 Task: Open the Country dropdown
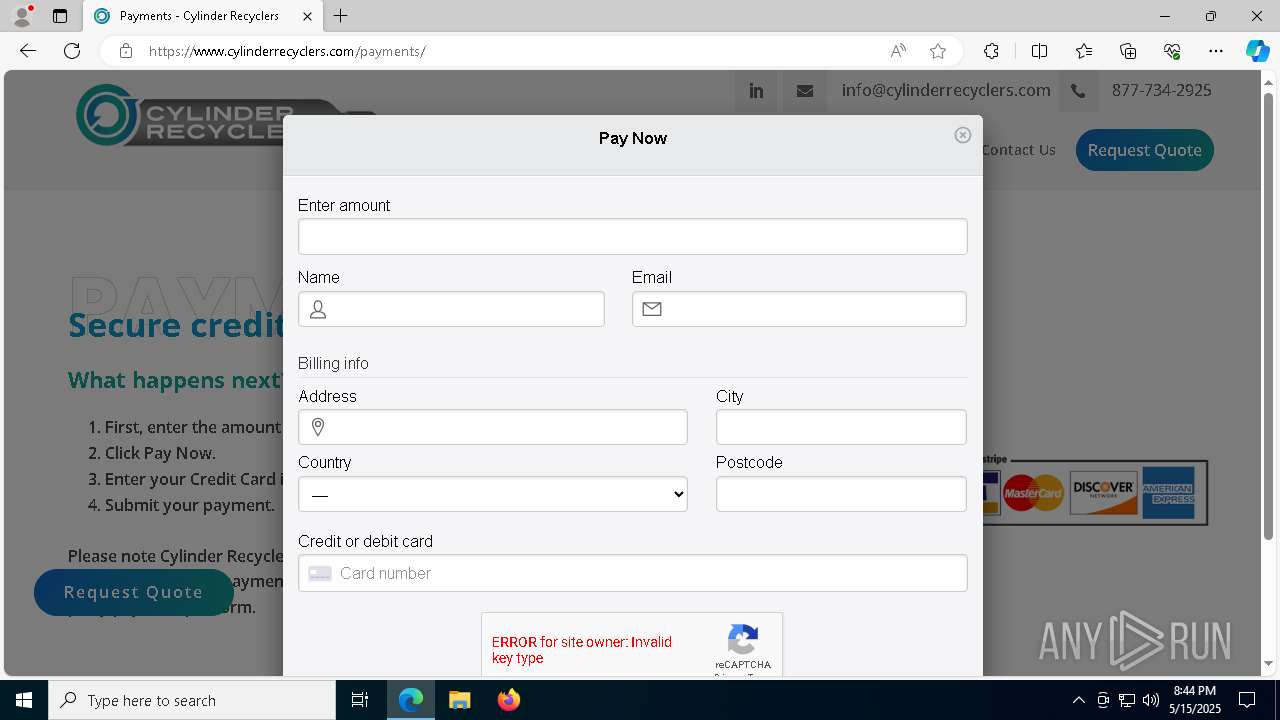coord(492,494)
